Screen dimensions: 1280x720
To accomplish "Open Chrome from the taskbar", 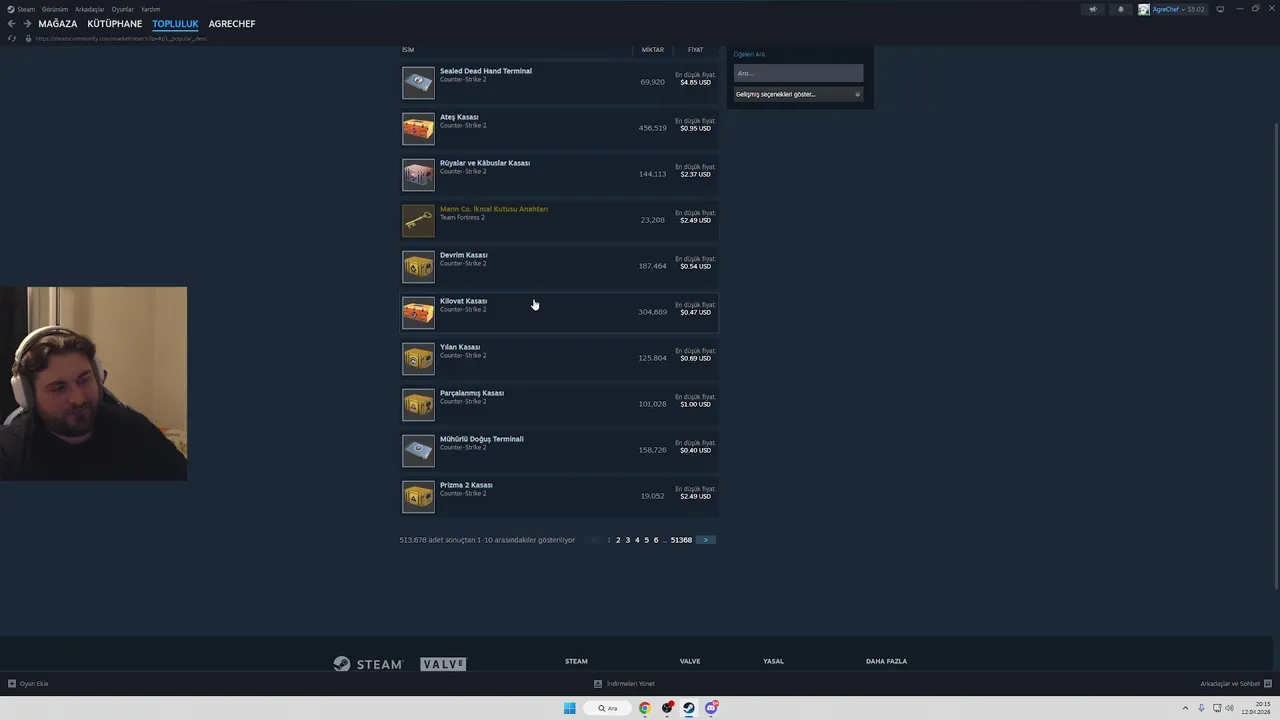I will pyautogui.click(x=645, y=708).
